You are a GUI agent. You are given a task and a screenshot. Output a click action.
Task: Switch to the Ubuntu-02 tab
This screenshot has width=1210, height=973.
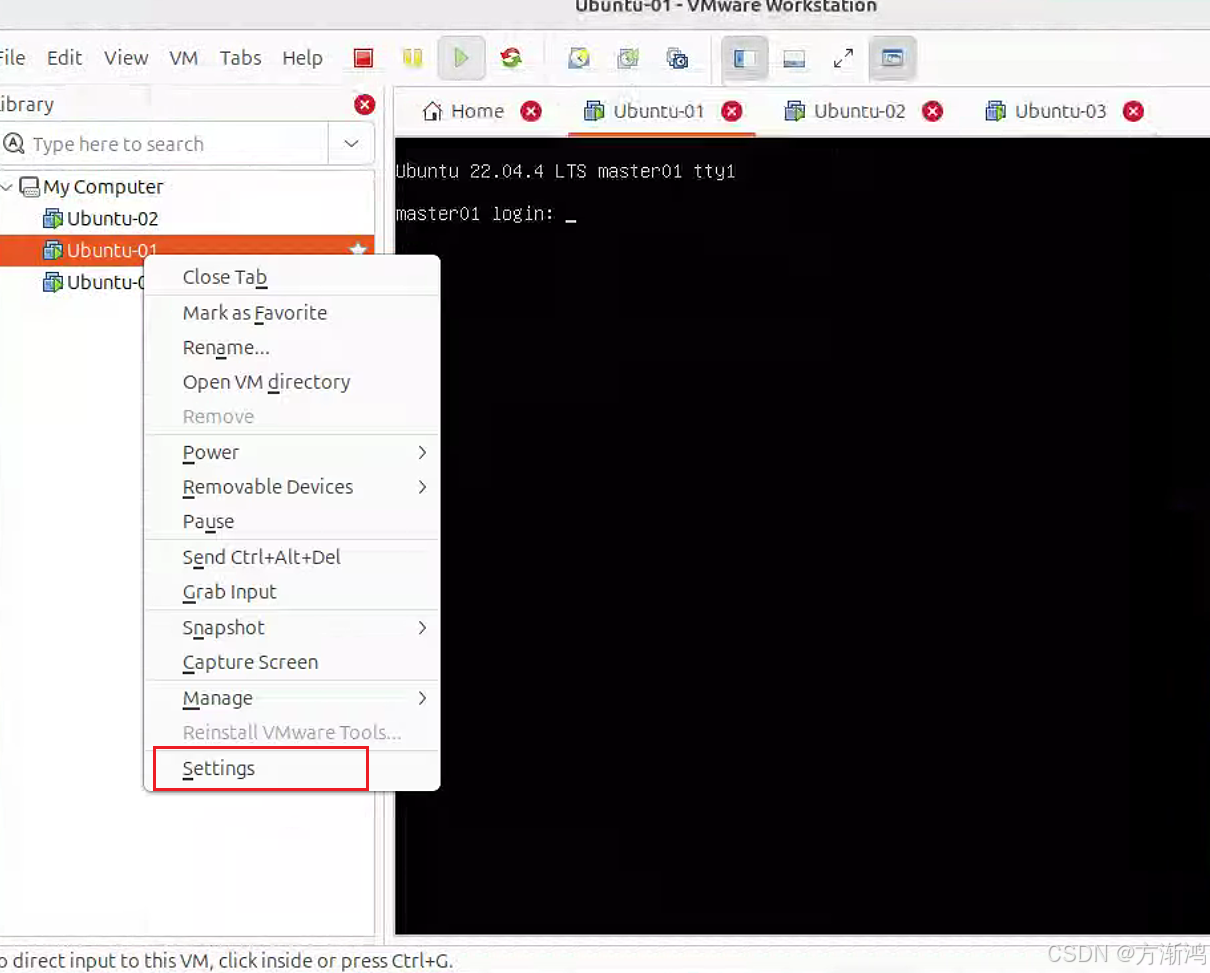(x=846, y=111)
